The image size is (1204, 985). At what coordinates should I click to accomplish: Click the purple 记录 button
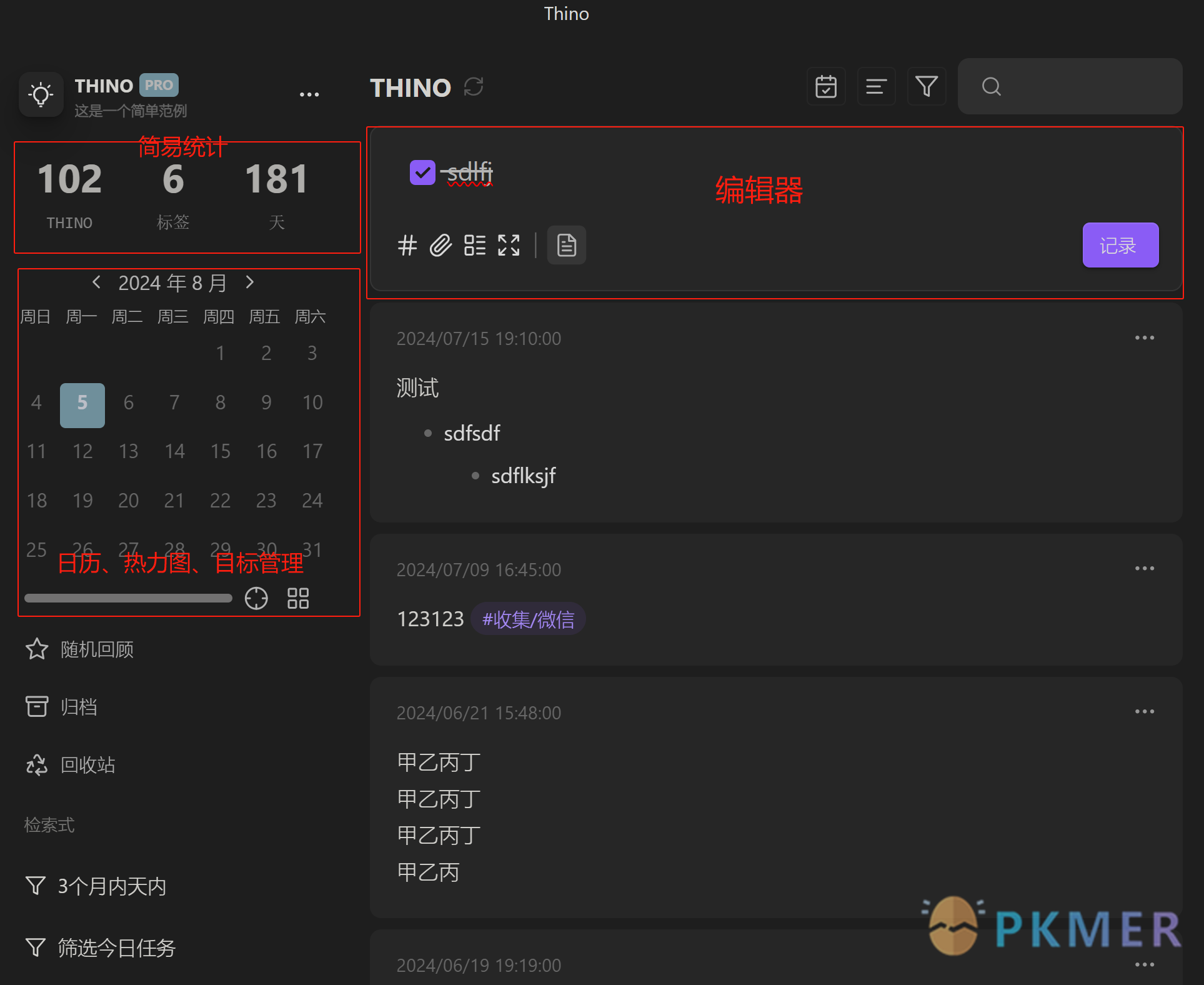(x=1120, y=245)
